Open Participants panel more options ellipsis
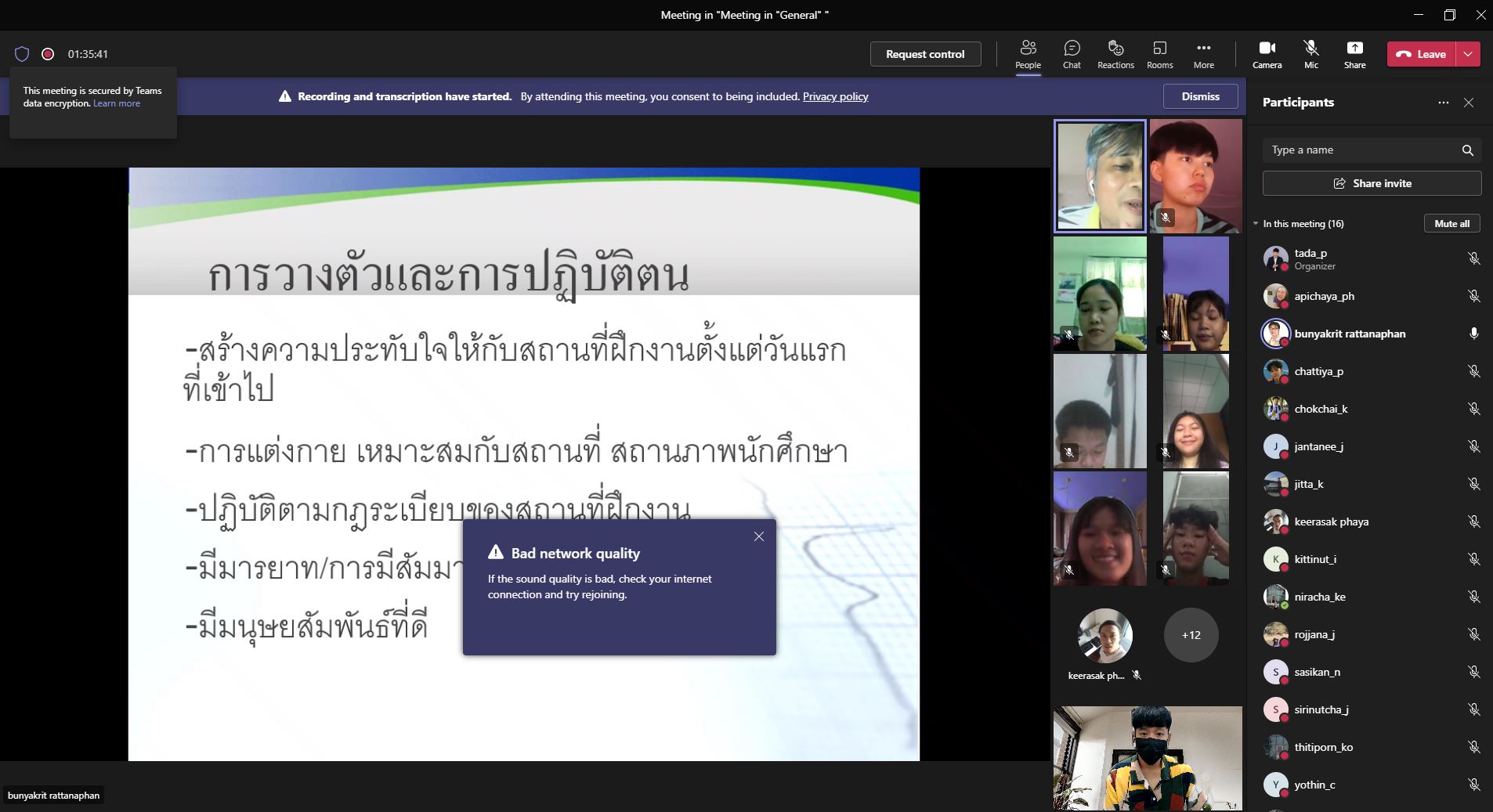 [x=1443, y=103]
